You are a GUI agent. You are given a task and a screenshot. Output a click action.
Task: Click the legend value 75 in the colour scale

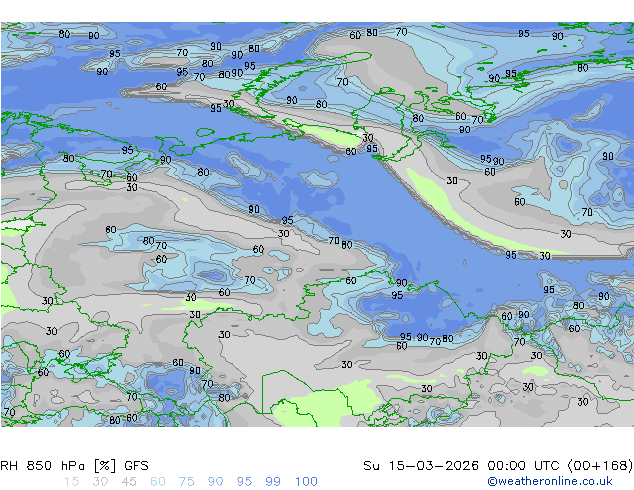pos(186,482)
